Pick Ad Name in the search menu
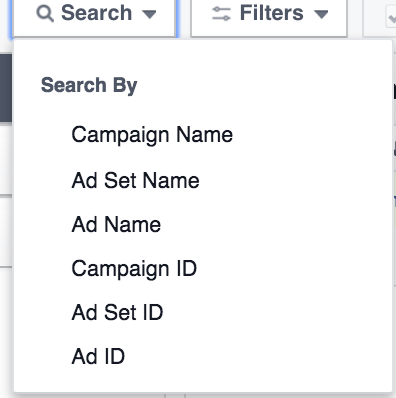396x398 pixels. (x=116, y=224)
